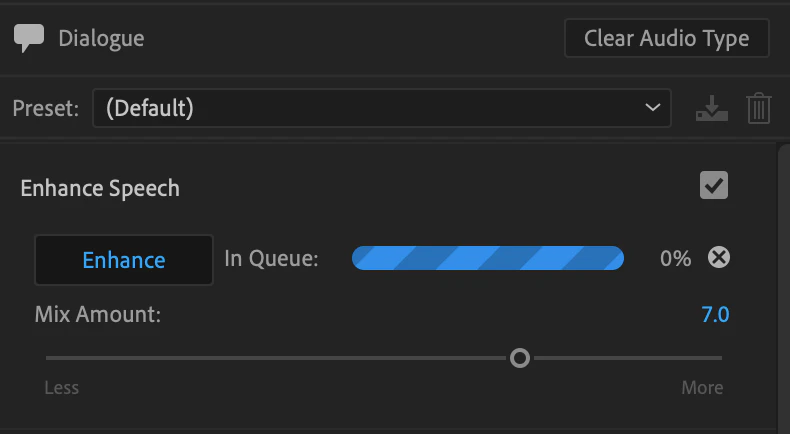Click the Enhance Speech section heading
This screenshot has height=434, width=790.
pos(100,189)
